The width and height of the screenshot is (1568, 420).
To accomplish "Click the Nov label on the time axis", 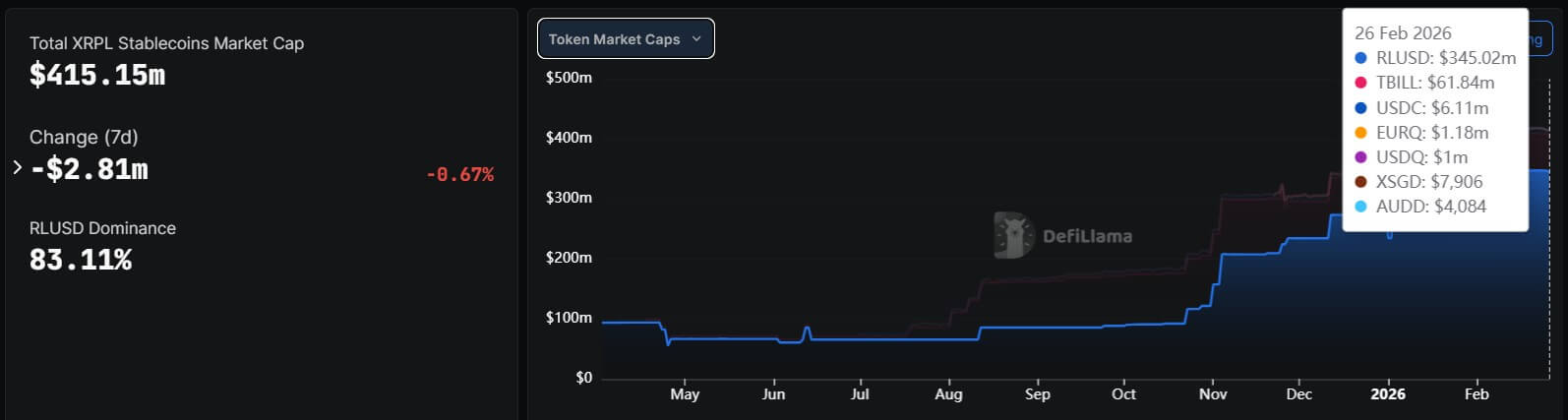I will pos(1213,394).
